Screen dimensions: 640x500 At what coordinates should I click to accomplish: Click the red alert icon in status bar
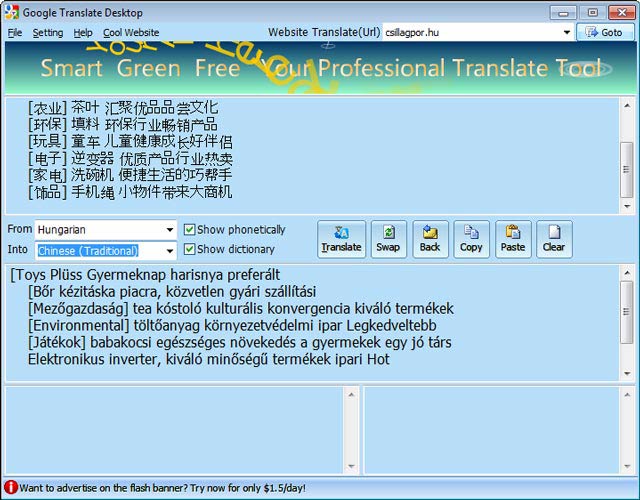10,488
